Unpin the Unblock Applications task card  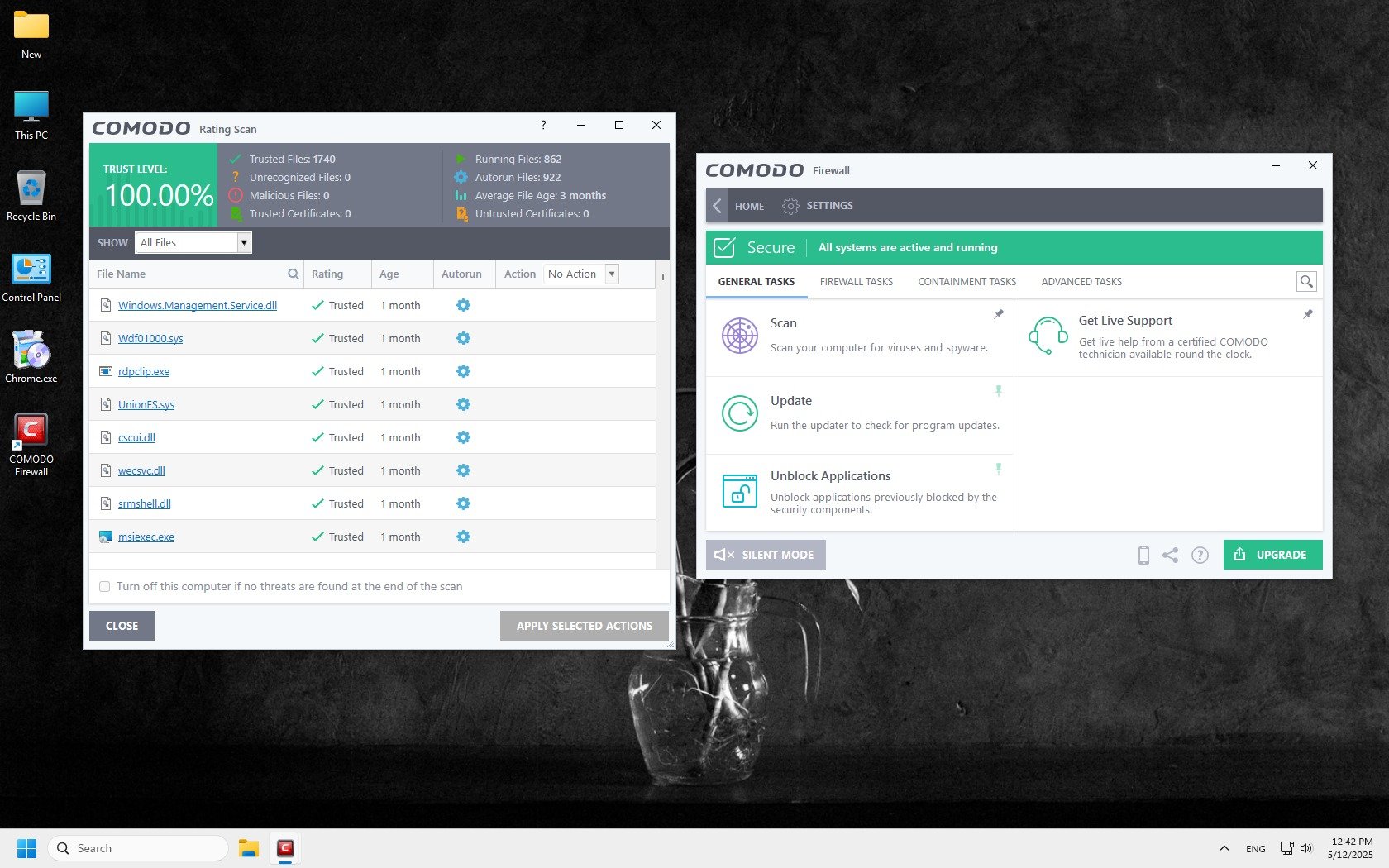999,468
